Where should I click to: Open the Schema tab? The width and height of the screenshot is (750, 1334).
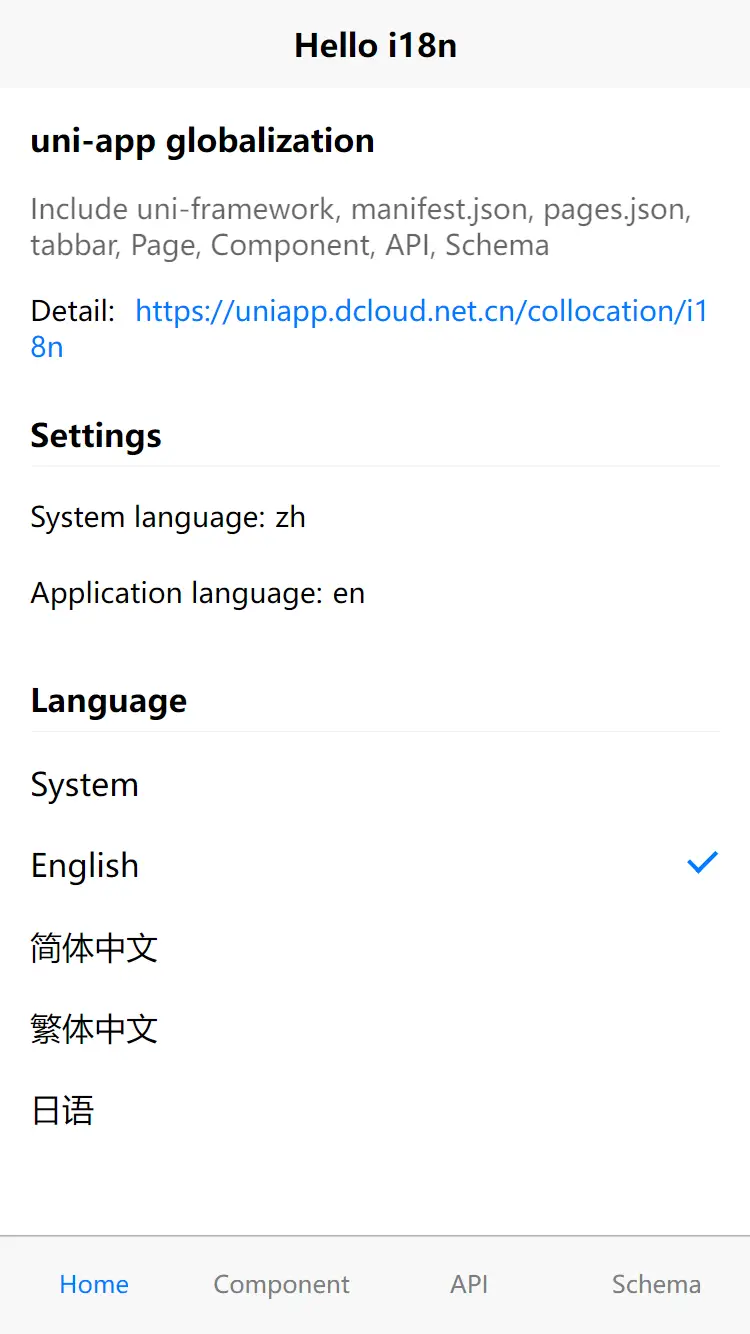[x=656, y=1285]
